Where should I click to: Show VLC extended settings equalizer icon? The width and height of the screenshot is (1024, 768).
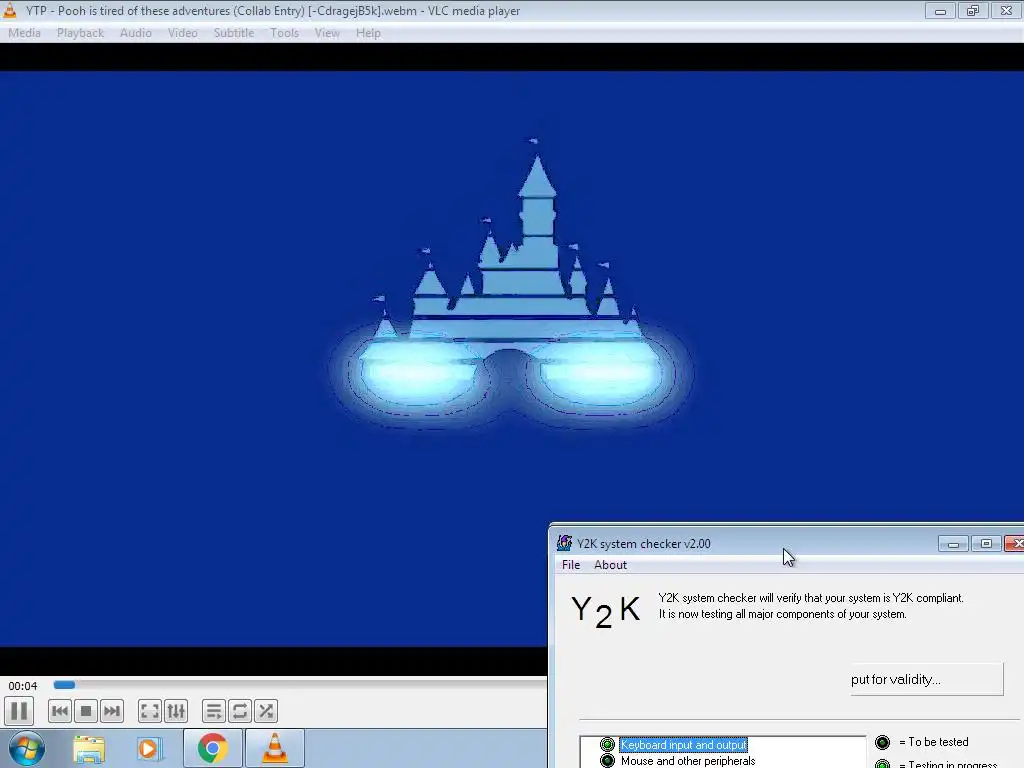[176, 711]
